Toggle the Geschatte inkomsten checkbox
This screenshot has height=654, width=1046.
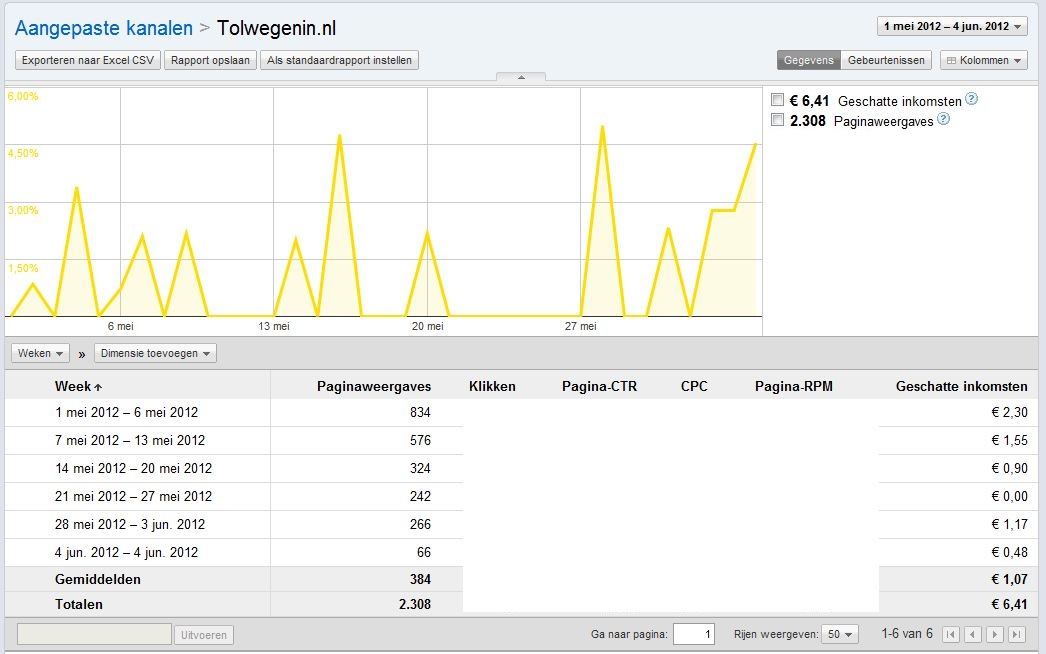coord(777,100)
